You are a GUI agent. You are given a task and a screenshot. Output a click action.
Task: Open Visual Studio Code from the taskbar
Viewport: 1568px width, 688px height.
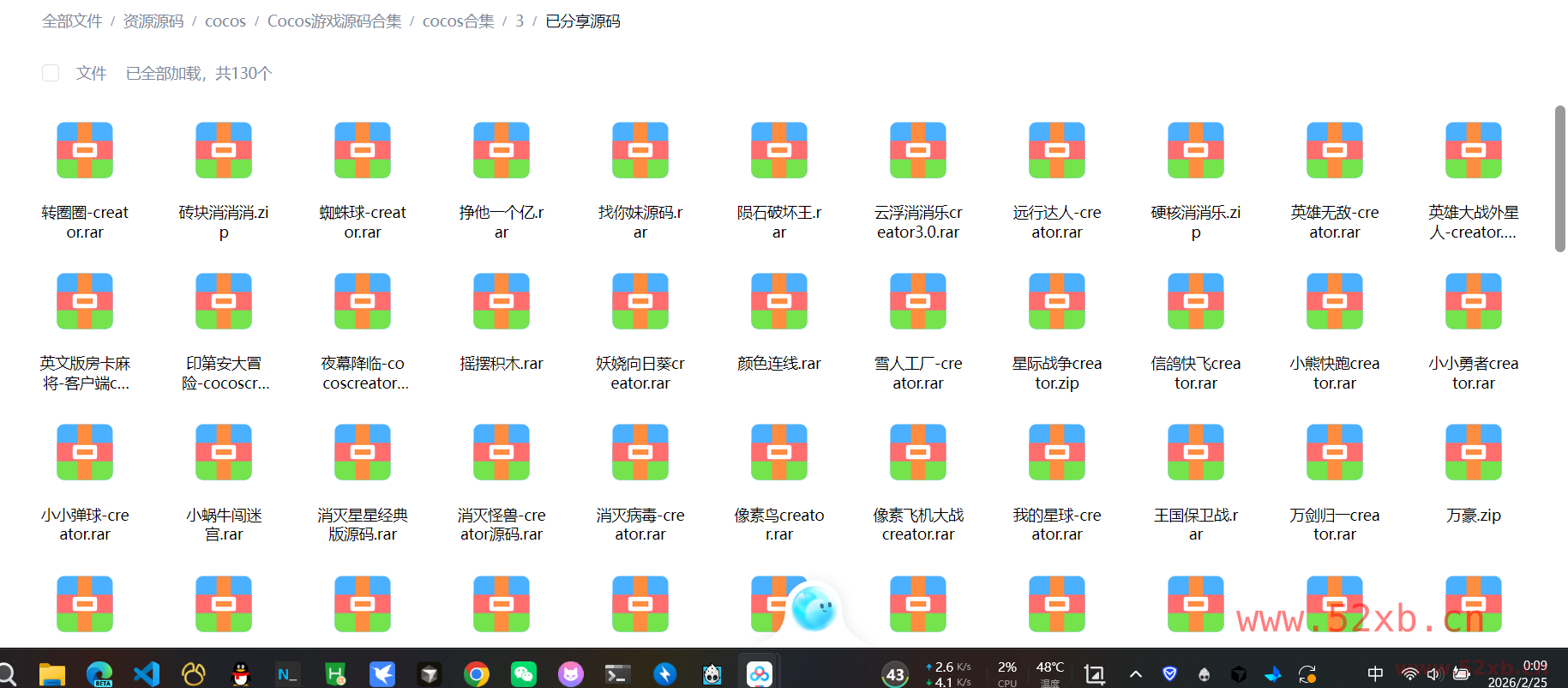click(147, 674)
